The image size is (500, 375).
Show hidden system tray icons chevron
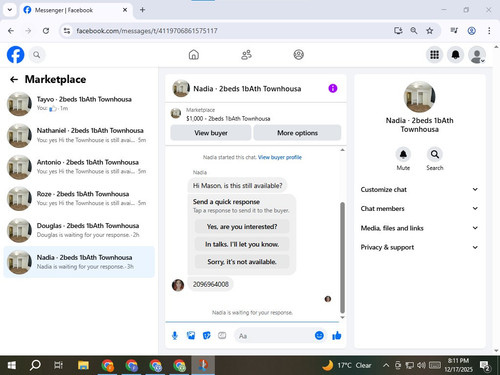point(386,365)
